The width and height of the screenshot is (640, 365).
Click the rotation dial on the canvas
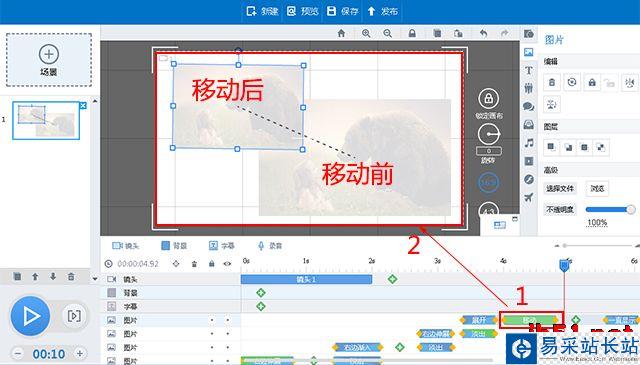tap(489, 134)
